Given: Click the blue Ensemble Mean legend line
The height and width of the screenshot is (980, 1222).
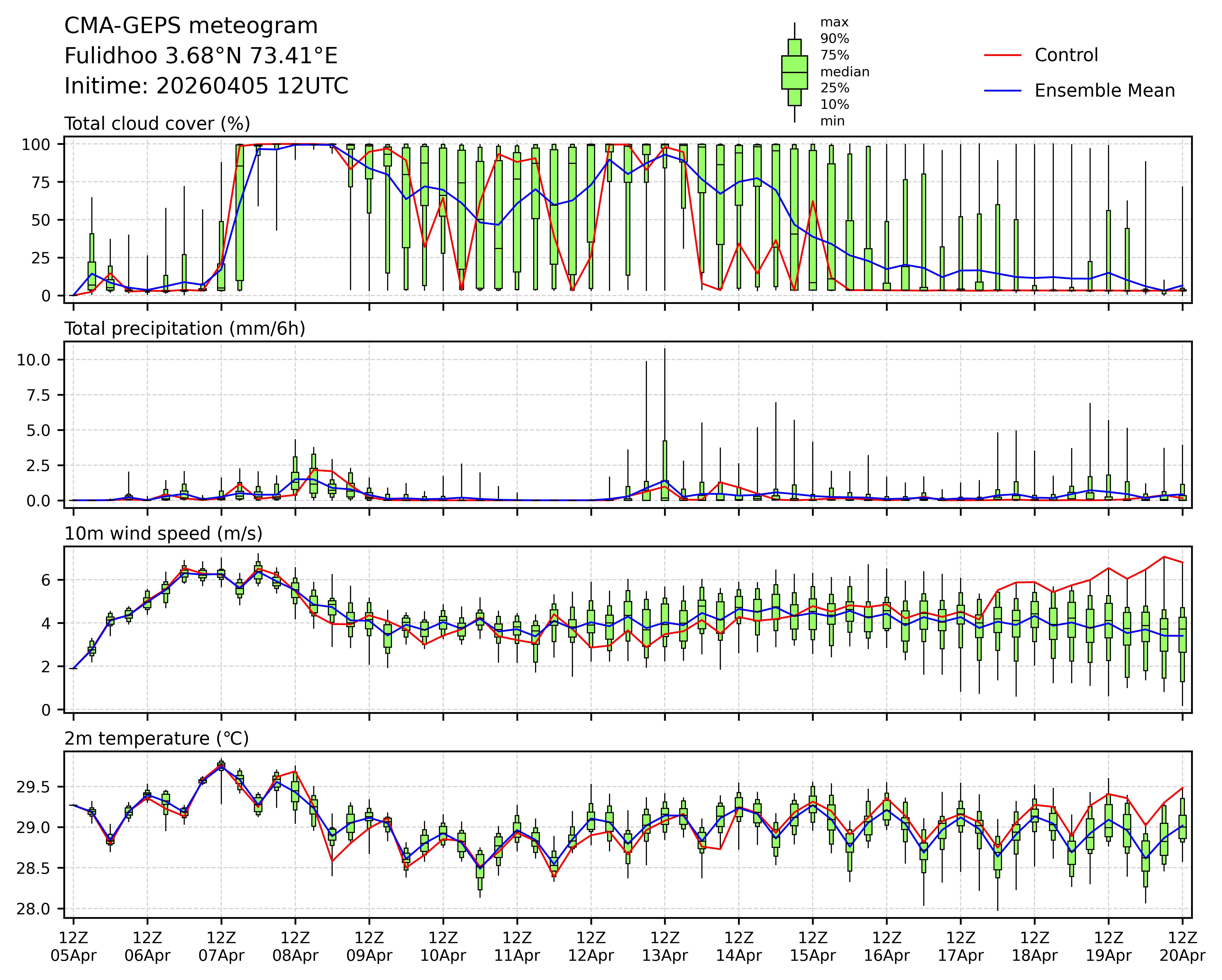Looking at the screenshot, I should [x=1002, y=91].
